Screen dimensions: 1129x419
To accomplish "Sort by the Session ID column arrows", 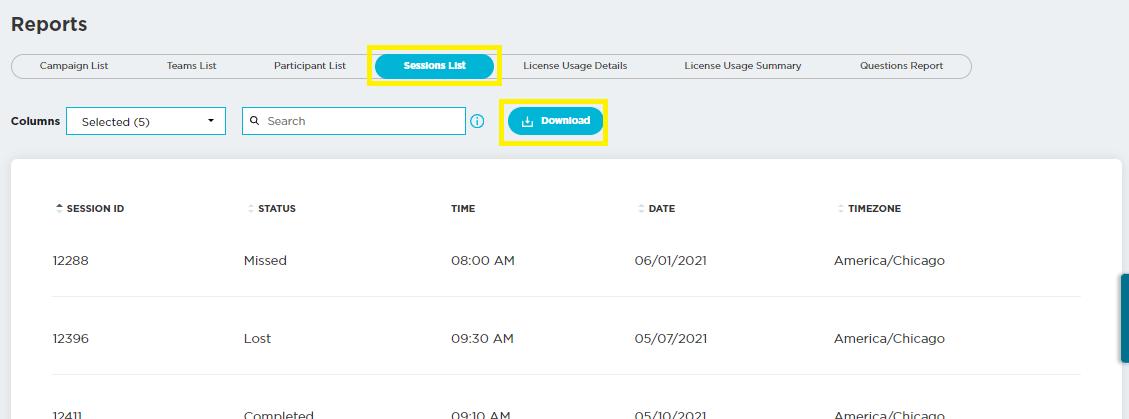I will (x=59, y=209).
